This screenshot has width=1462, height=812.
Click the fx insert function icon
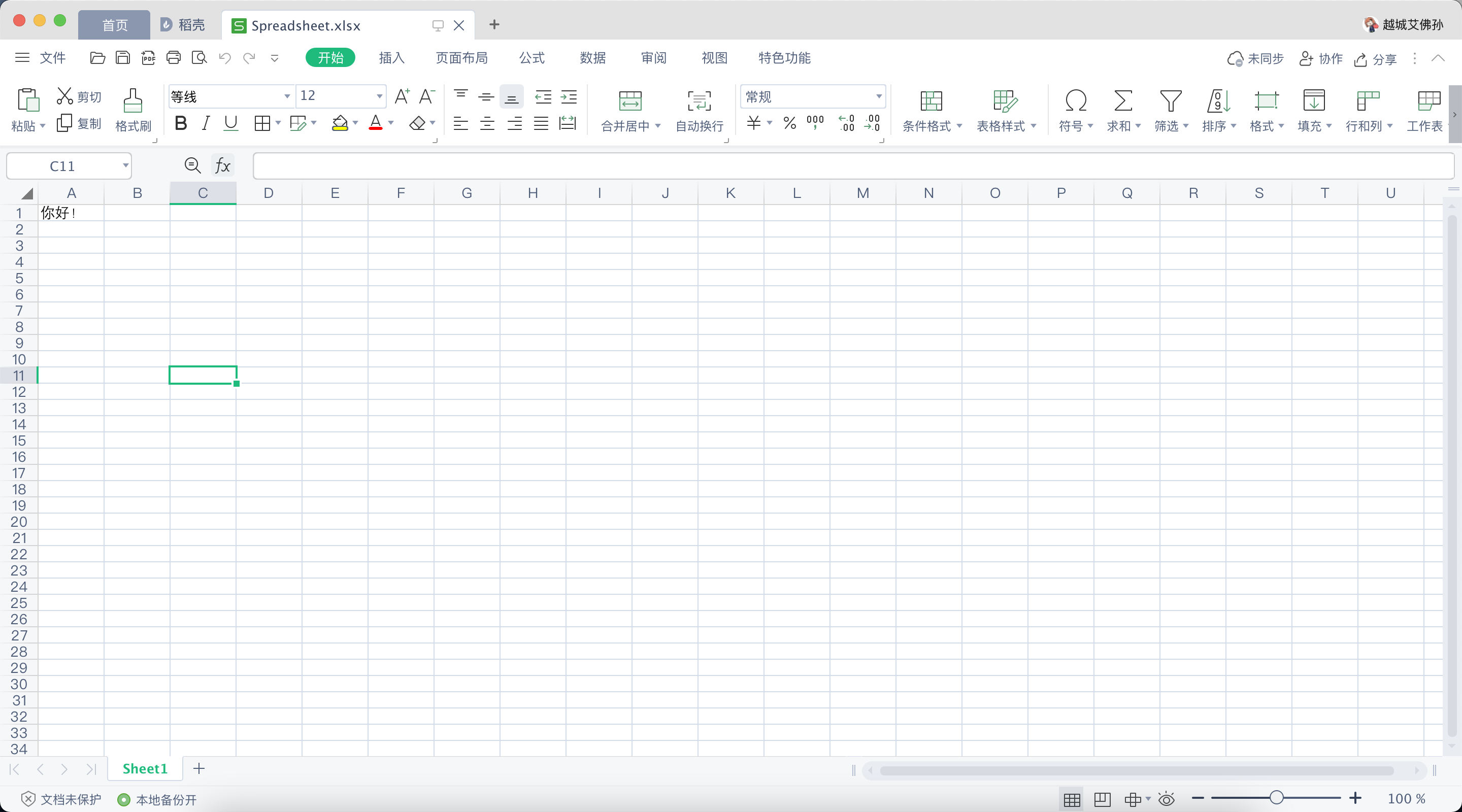(222, 165)
